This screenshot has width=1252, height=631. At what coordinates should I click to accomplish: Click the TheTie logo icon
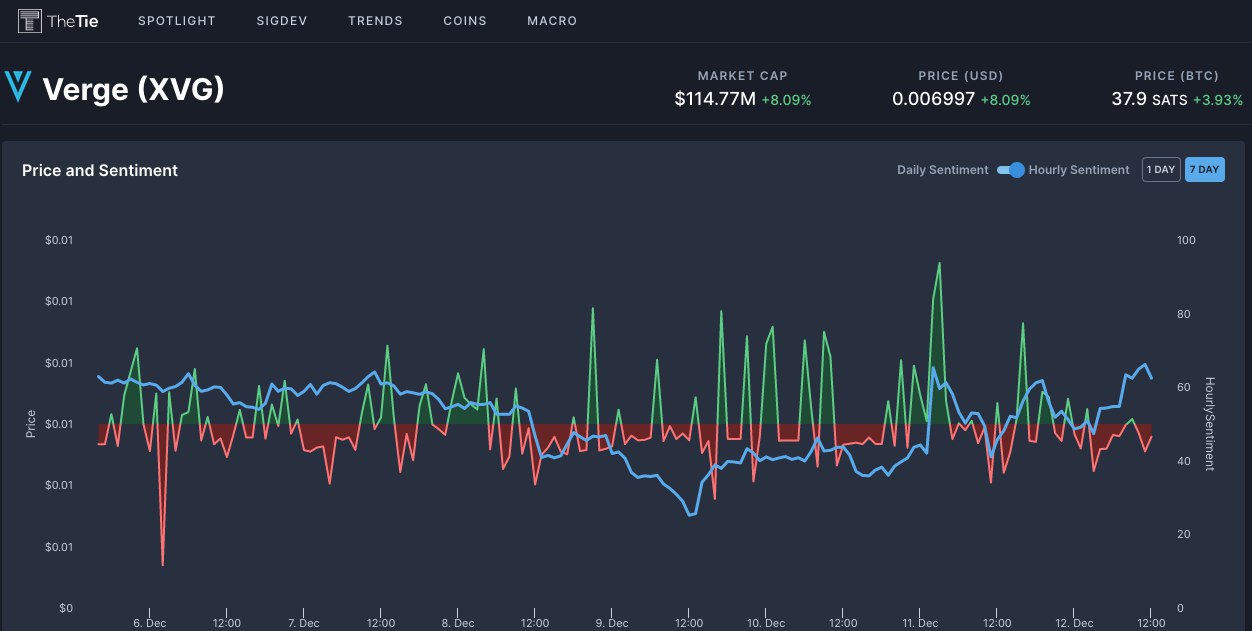(31, 20)
